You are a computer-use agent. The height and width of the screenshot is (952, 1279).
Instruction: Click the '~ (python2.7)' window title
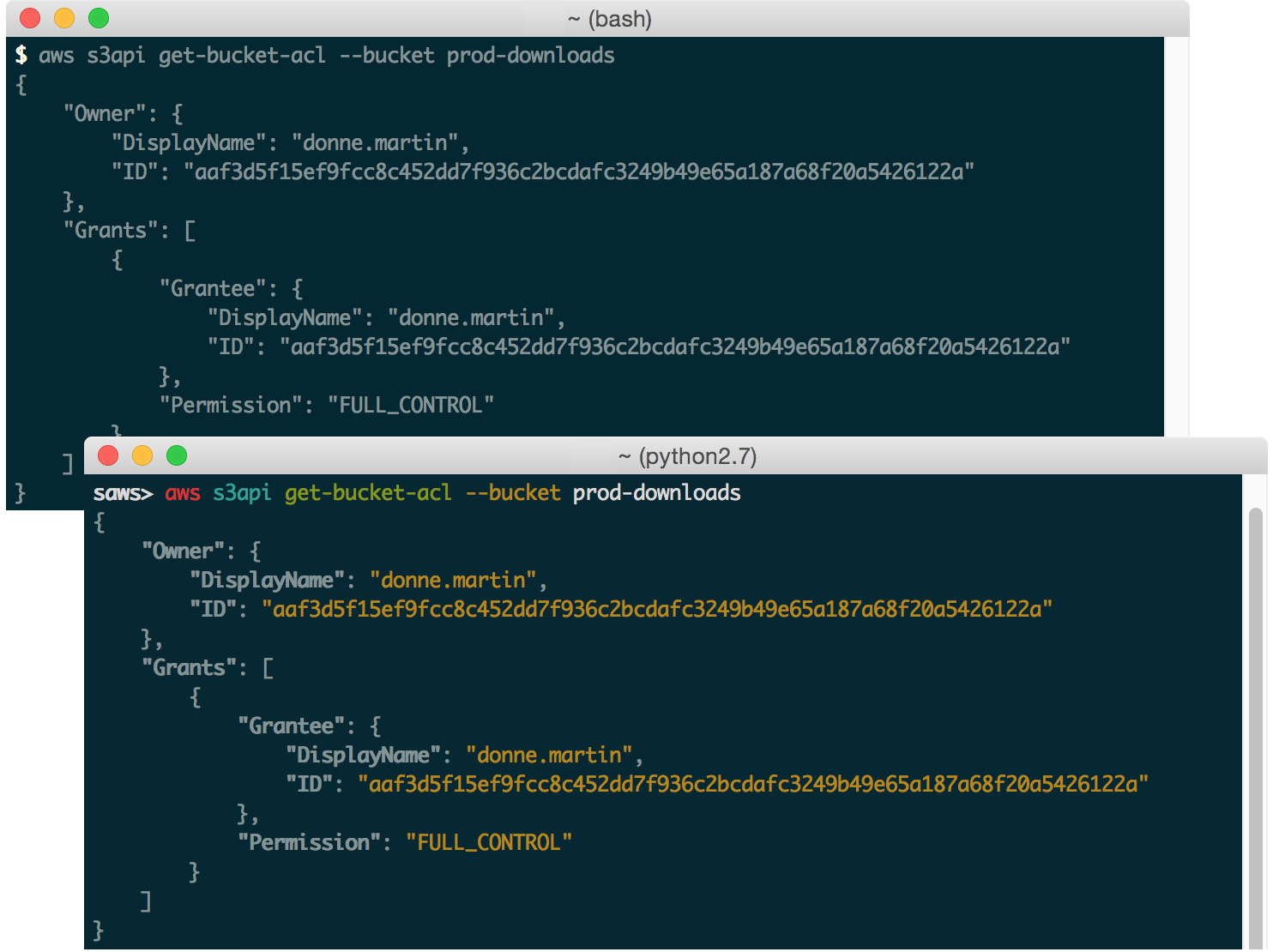(x=687, y=456)
